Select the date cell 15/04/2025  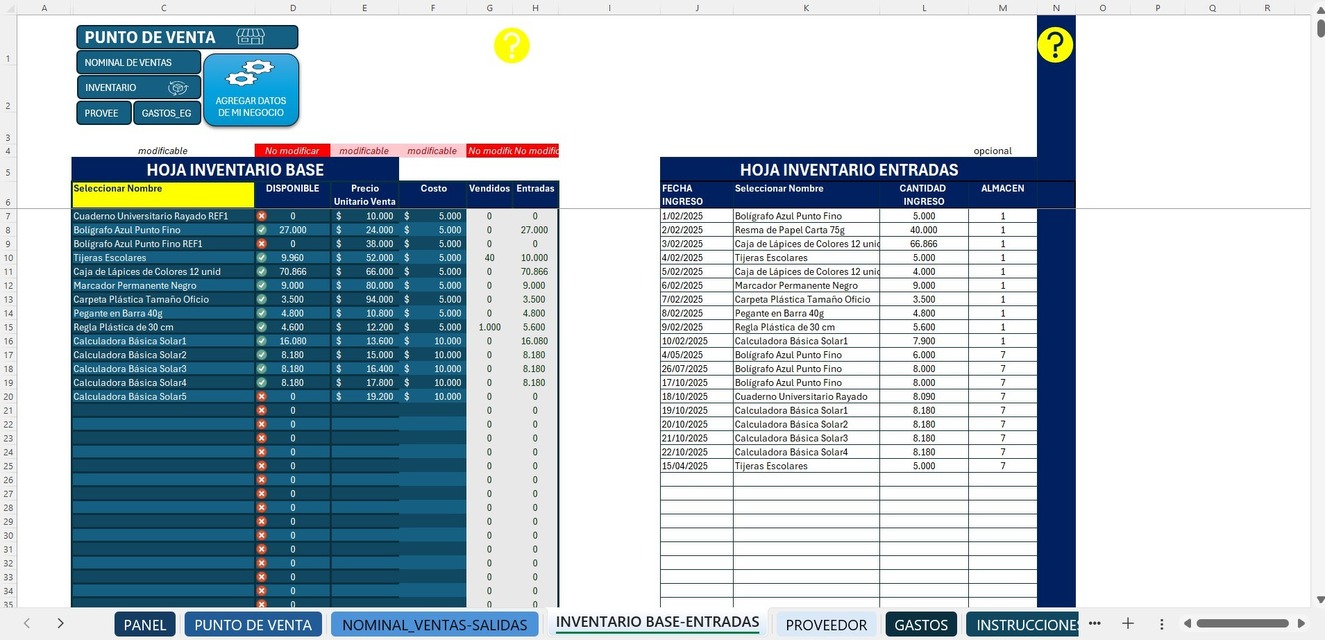(697, 466)
